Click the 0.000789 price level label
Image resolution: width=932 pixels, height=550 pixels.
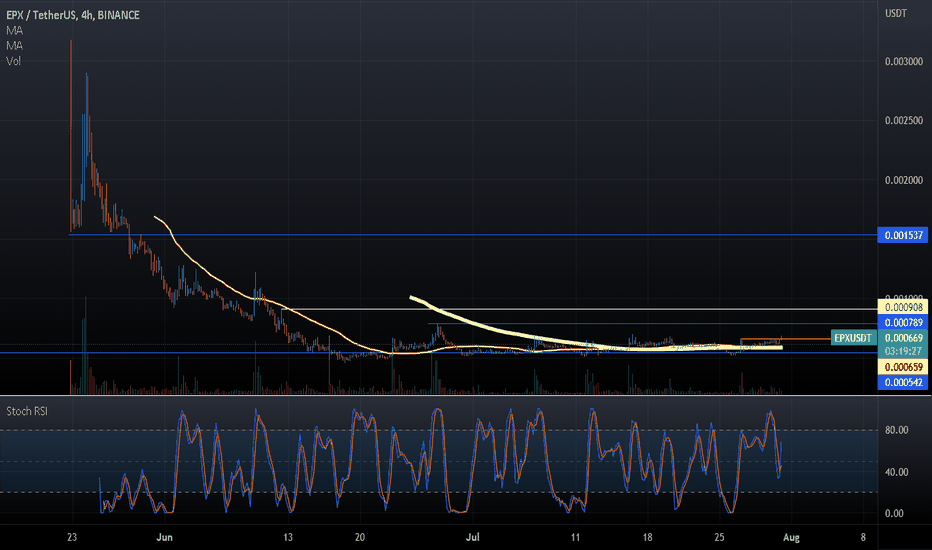tap(903, 322)
